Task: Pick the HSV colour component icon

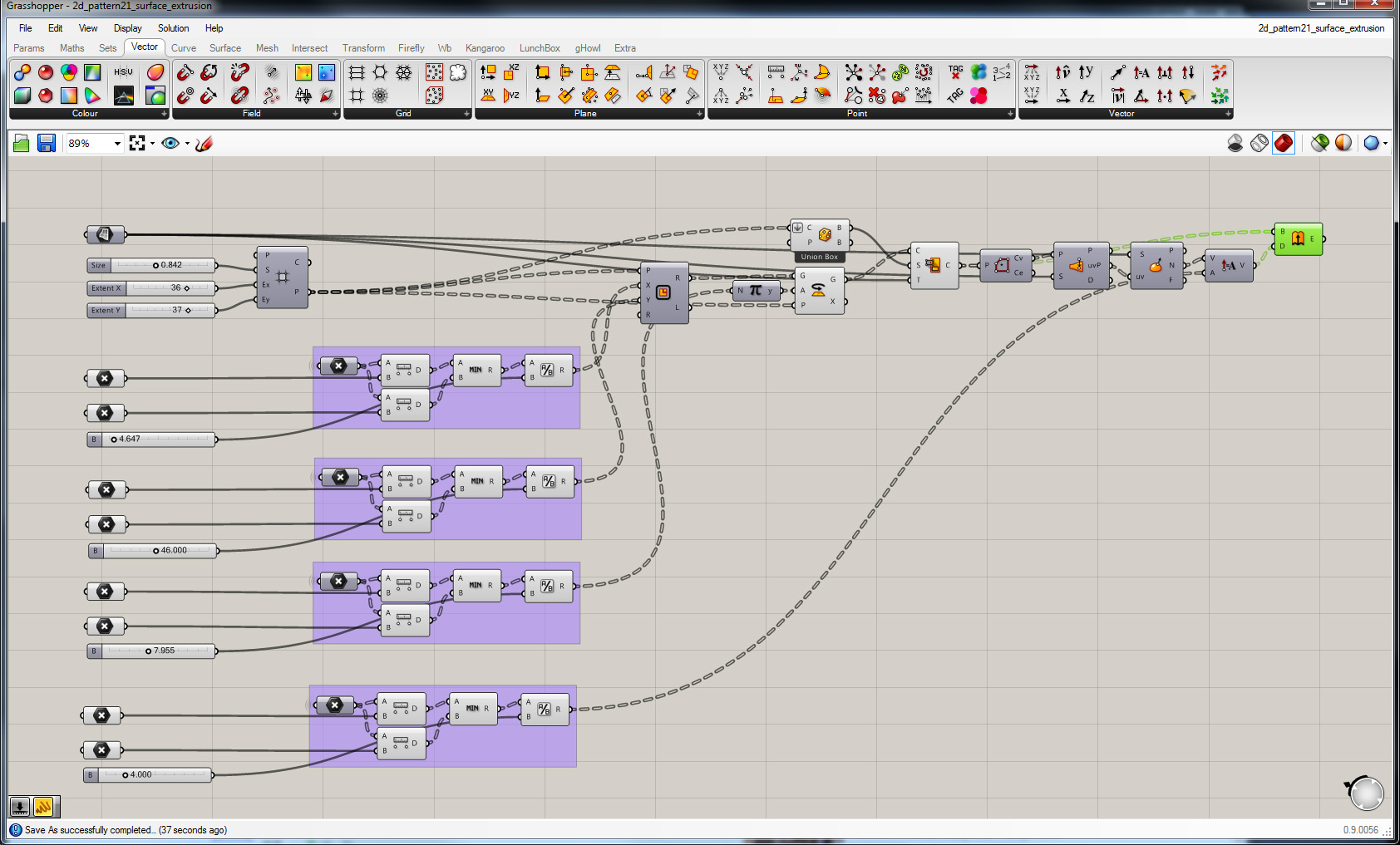Action: coord(123,72)
